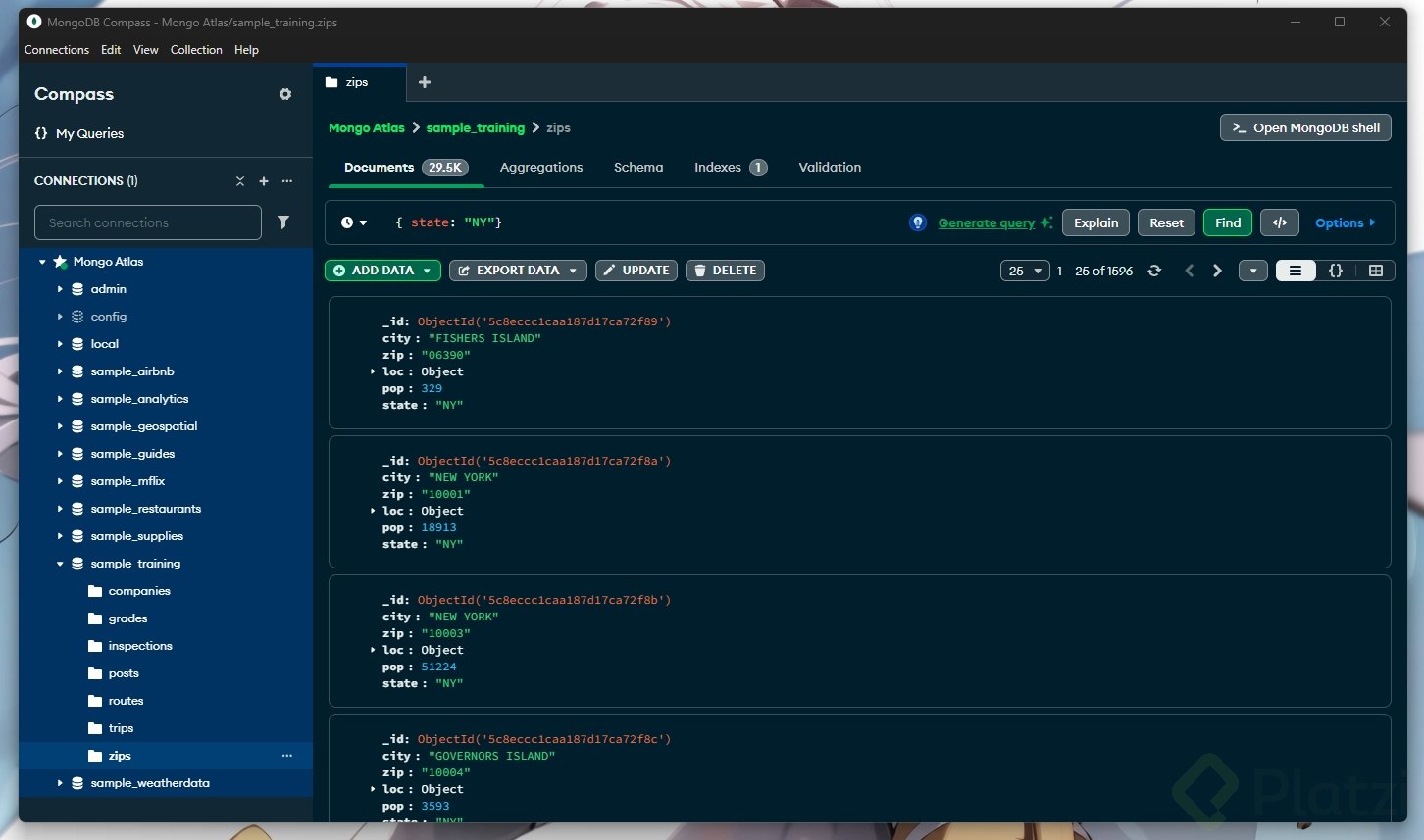Refresh the document results count
The width and height of the screenshot is (1424, 840).
[x=1154, y=271]
